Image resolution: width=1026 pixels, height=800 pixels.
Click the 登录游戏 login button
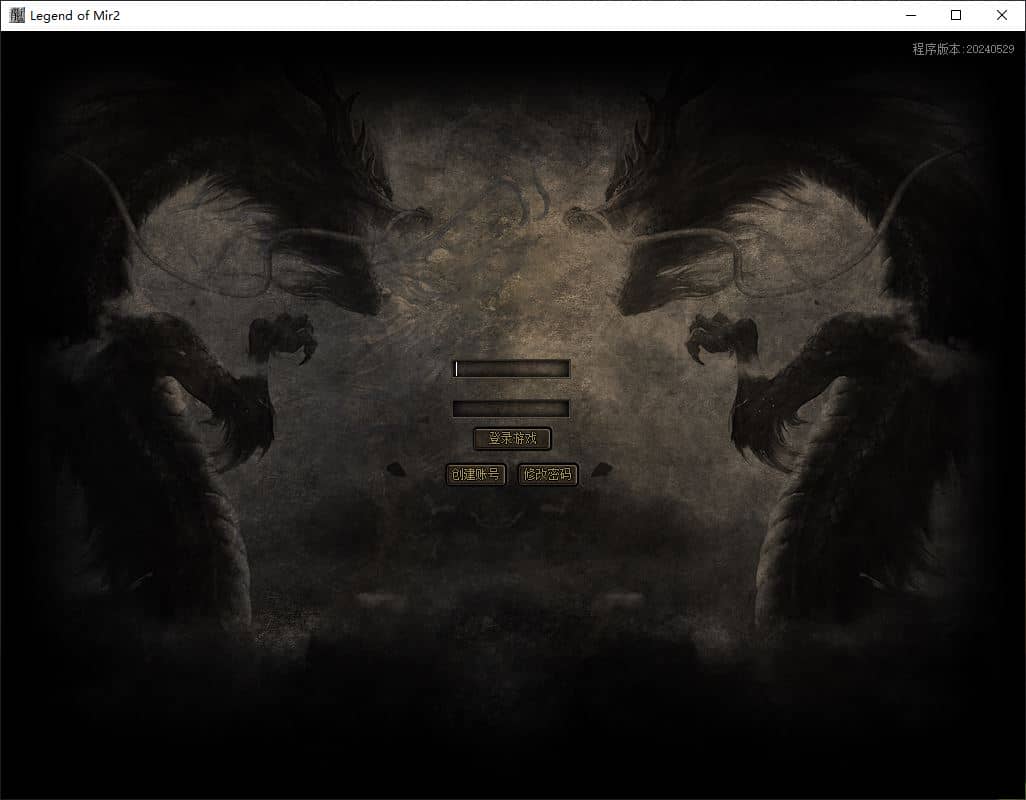pyautogui.click(x=512, y=438)
